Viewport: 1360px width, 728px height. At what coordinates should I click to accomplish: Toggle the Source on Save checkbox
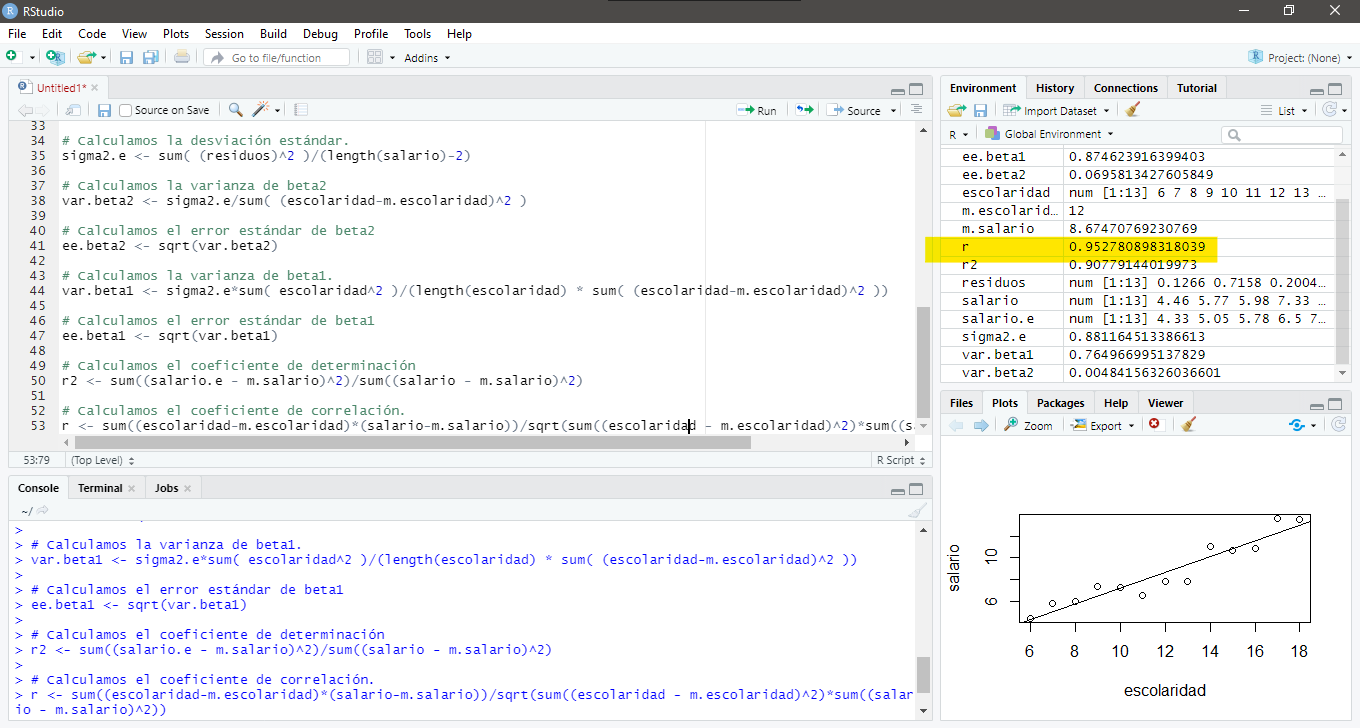(126, 110)
